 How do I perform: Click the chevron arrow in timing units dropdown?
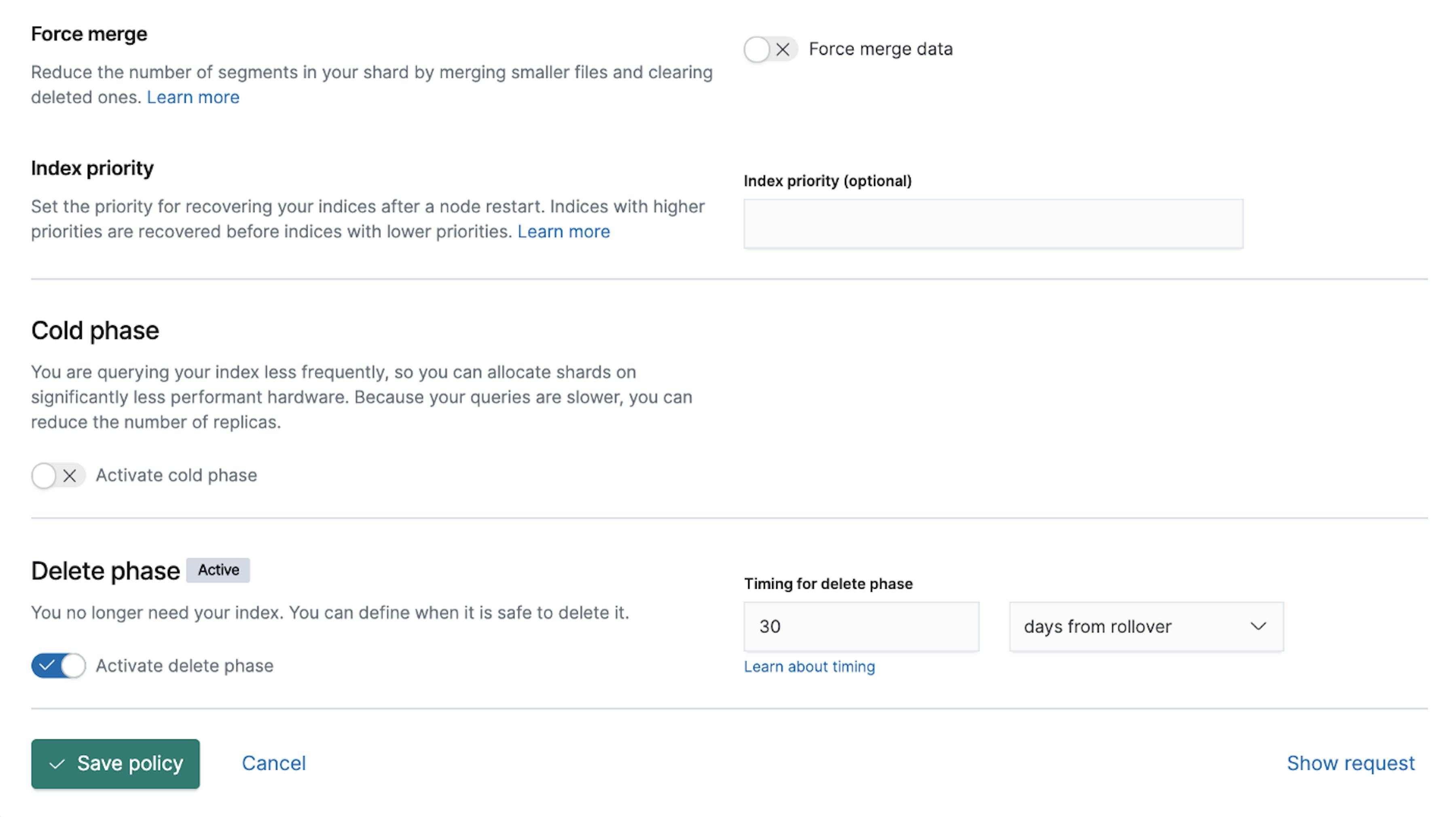[1257, 626]
